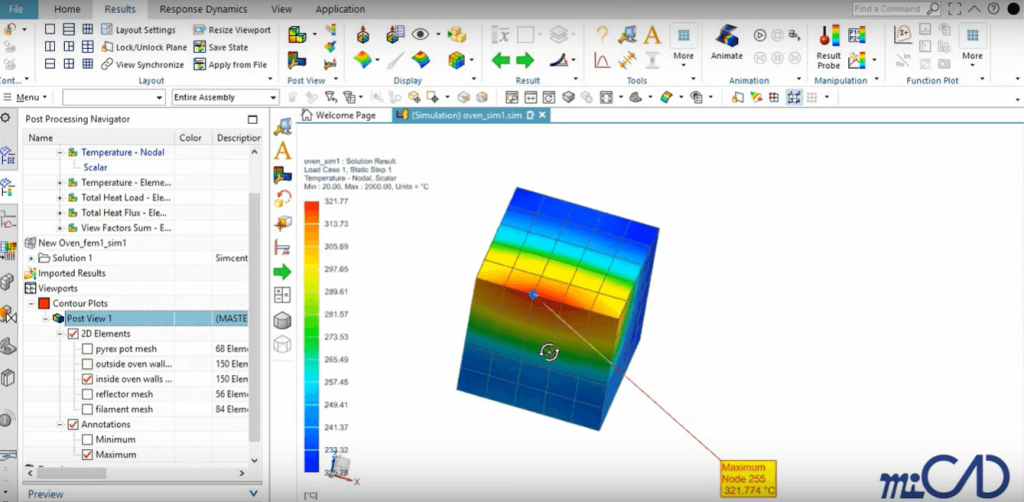Enable the pyrex pot mesh checkbox
This screenshot has width=1024, height=502.
pos(88,349)
